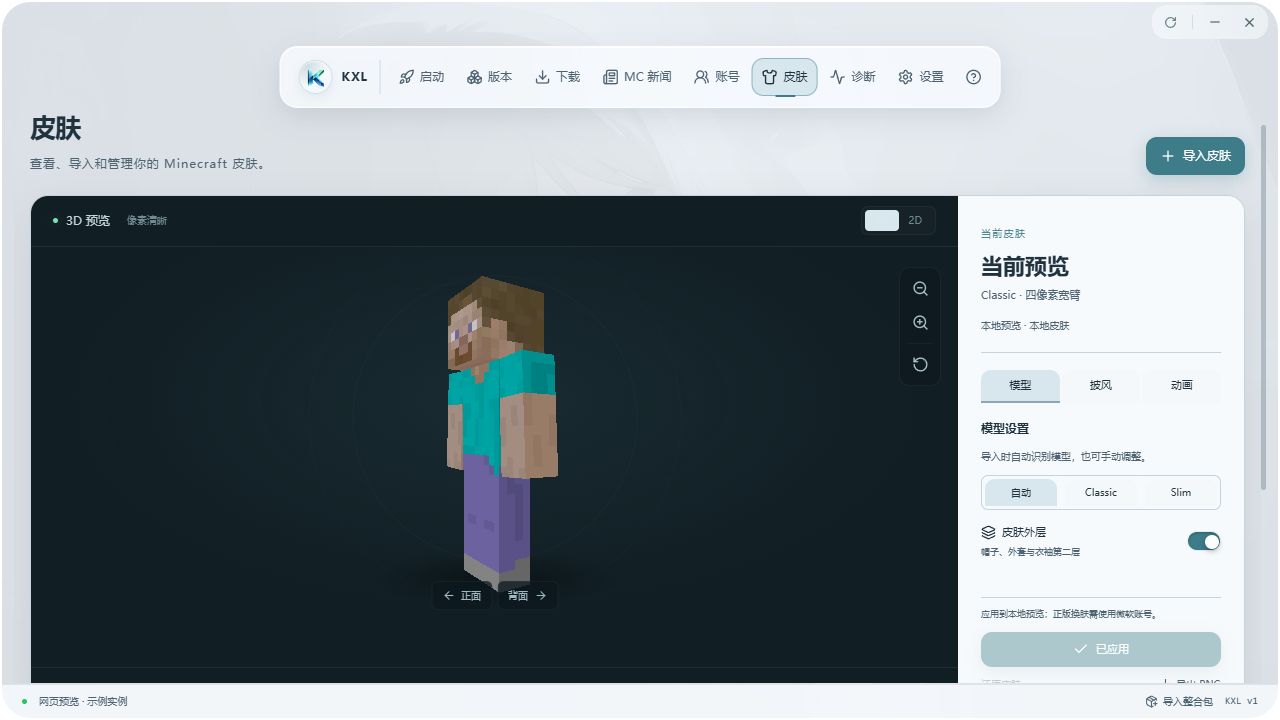Switch to the 动画 animation tab

(1181, 385)
